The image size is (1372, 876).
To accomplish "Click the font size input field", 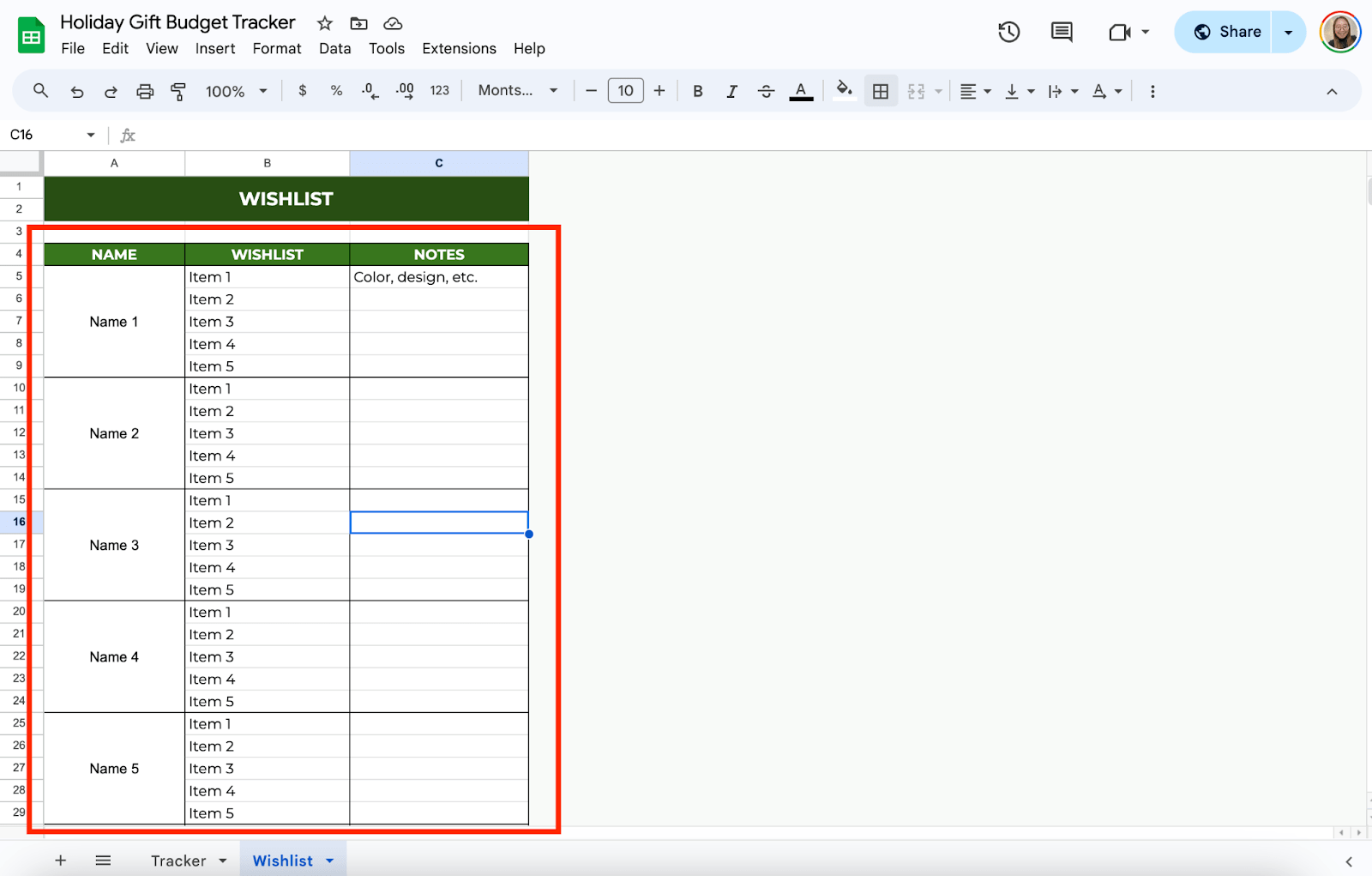I will coord(625,91).
